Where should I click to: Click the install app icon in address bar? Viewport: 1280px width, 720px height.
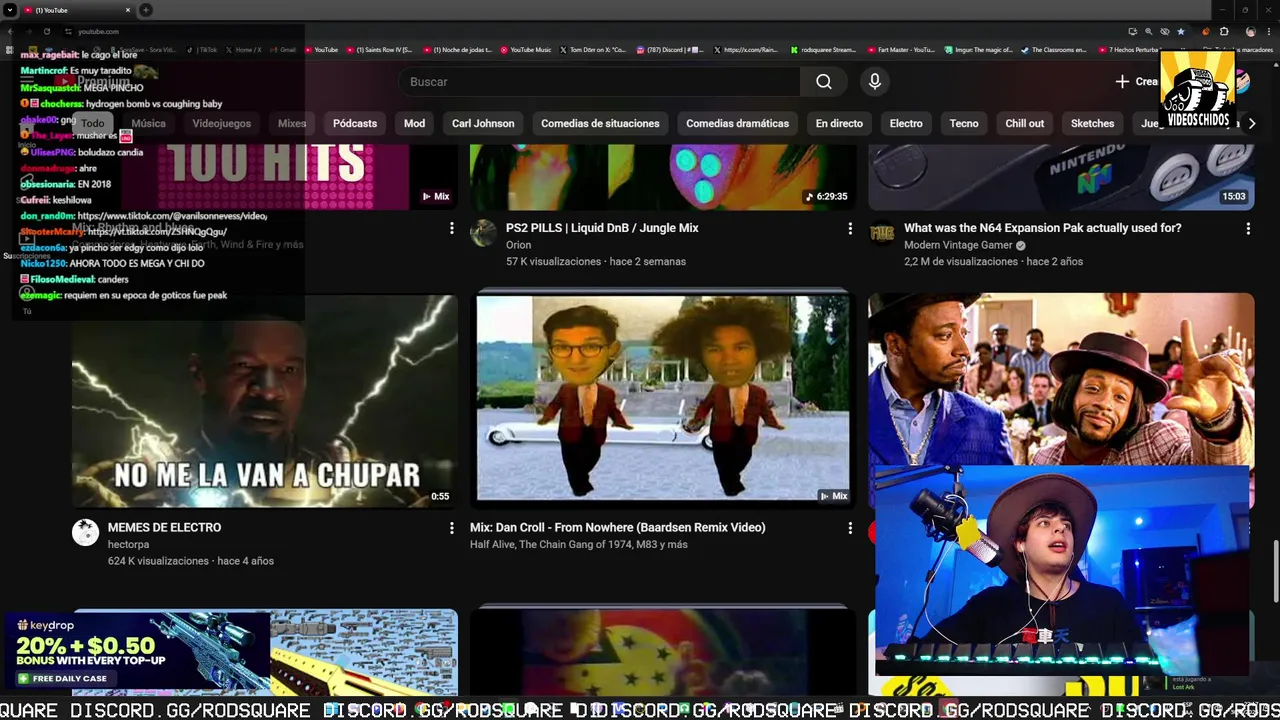click(1132, 31)
